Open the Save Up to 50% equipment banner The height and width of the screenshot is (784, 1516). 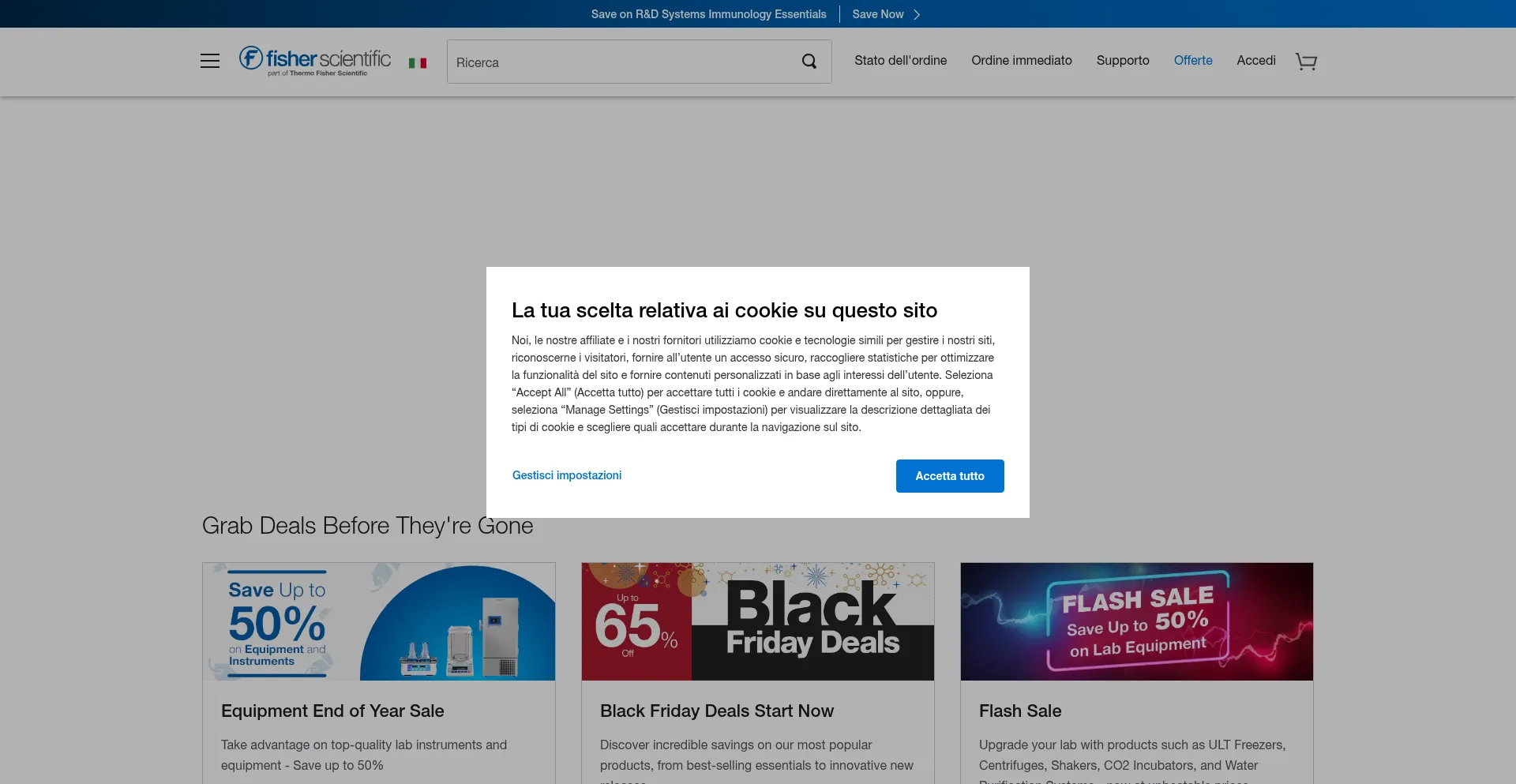click(379, 621)
